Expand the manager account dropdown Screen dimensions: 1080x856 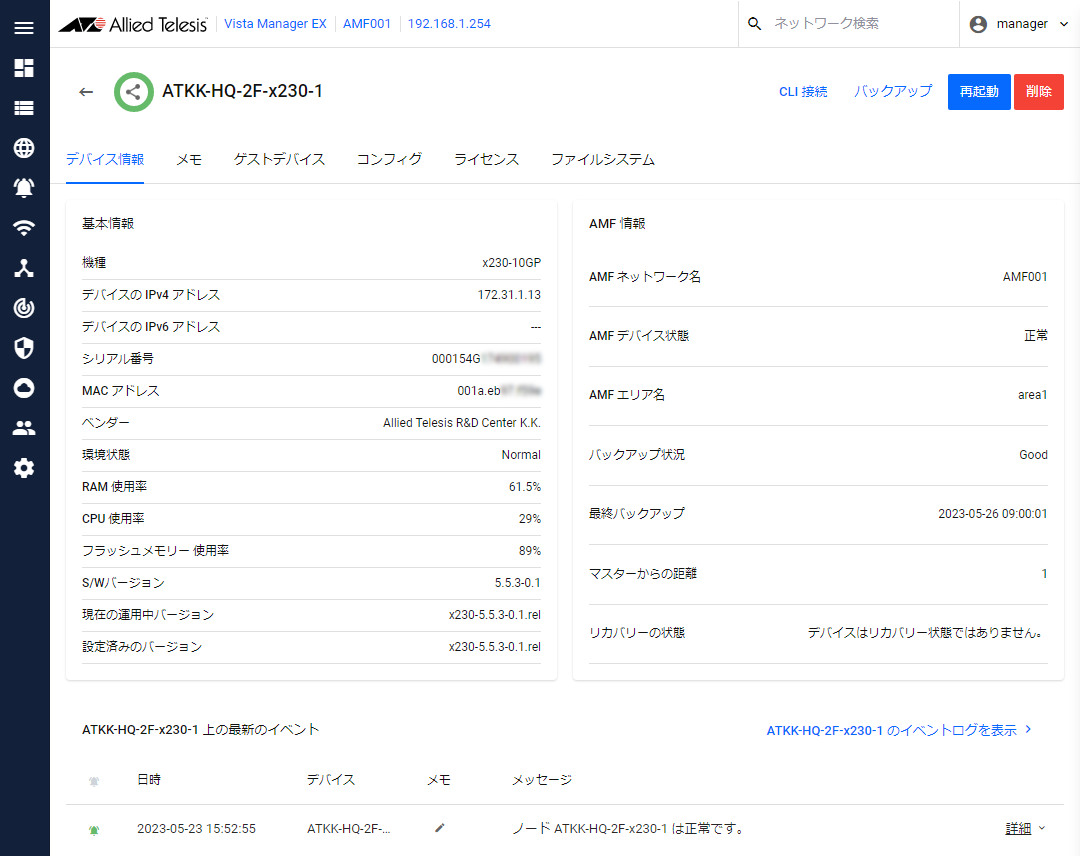coord(1020,24)
